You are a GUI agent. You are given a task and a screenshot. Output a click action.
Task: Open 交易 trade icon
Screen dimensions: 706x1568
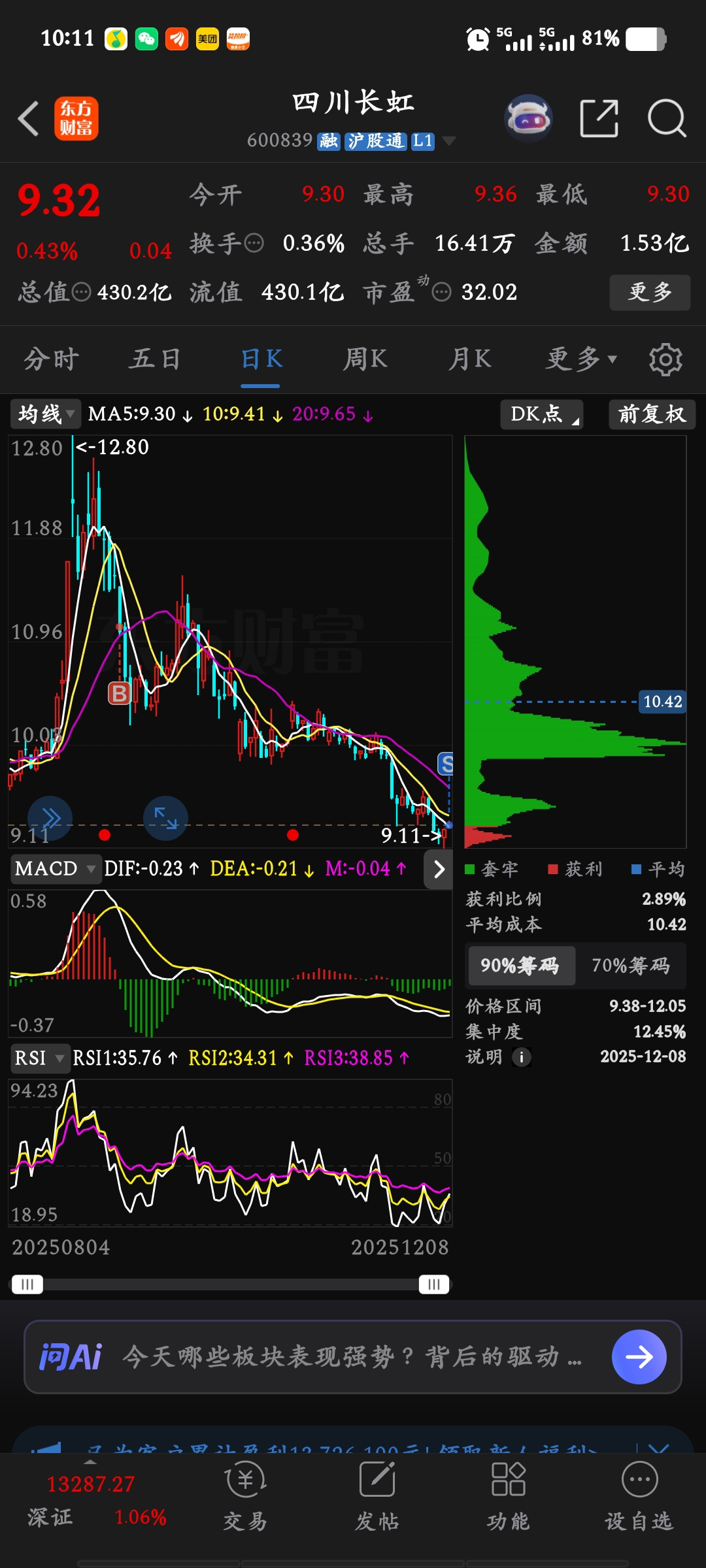click(245, 1497)
